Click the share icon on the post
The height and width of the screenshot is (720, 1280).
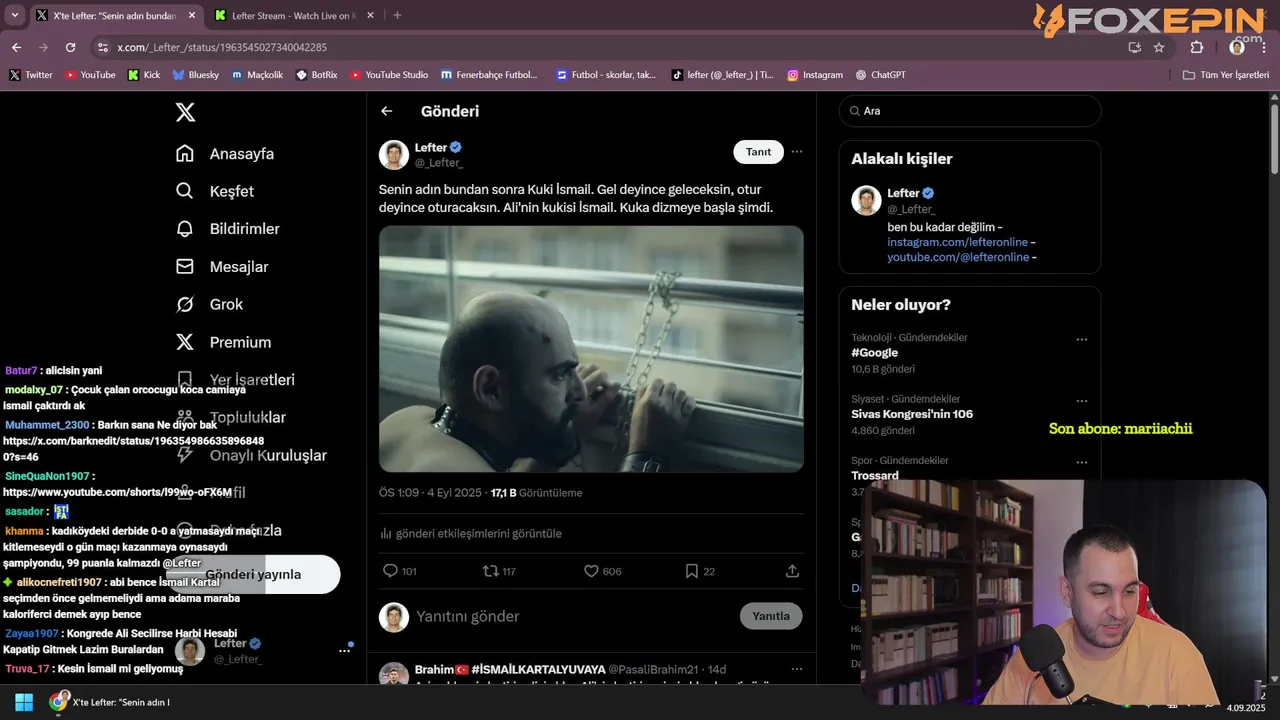click(x=792, y=571)
